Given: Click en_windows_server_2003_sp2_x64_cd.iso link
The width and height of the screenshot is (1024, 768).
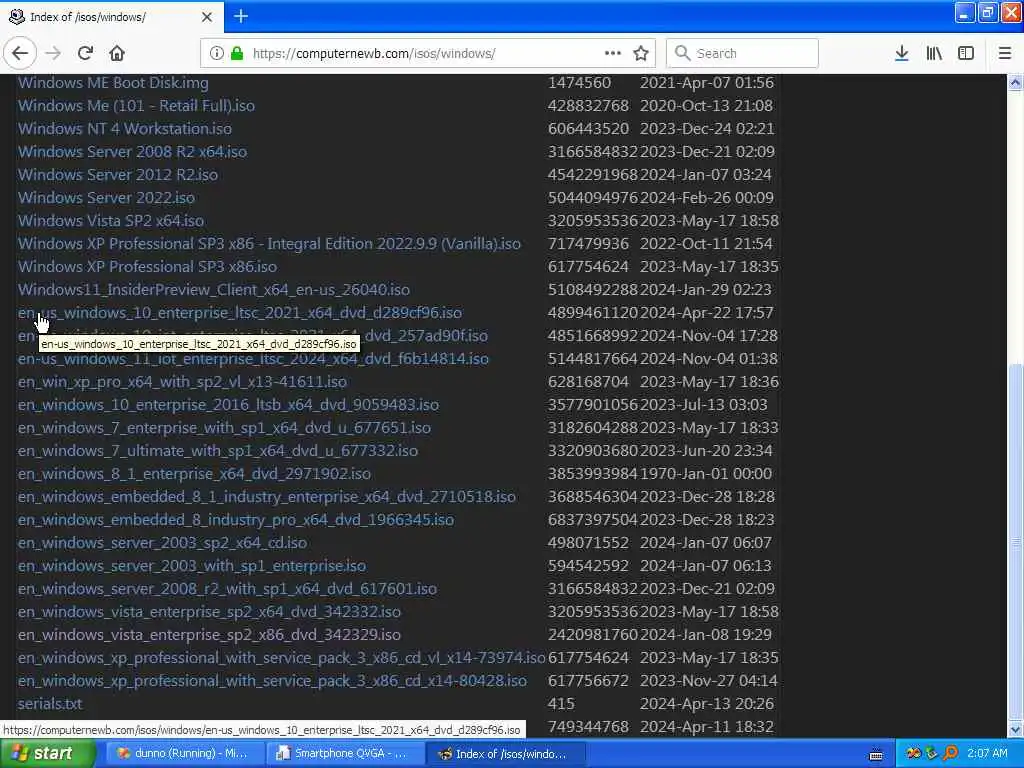Looking at the screenshot, I should click(163, 543).
